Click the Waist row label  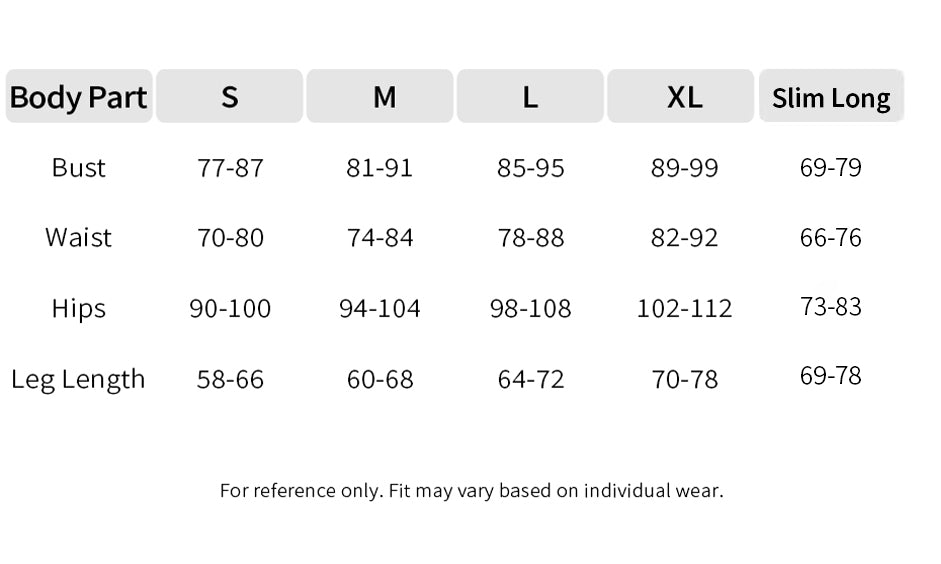[78, 238]
